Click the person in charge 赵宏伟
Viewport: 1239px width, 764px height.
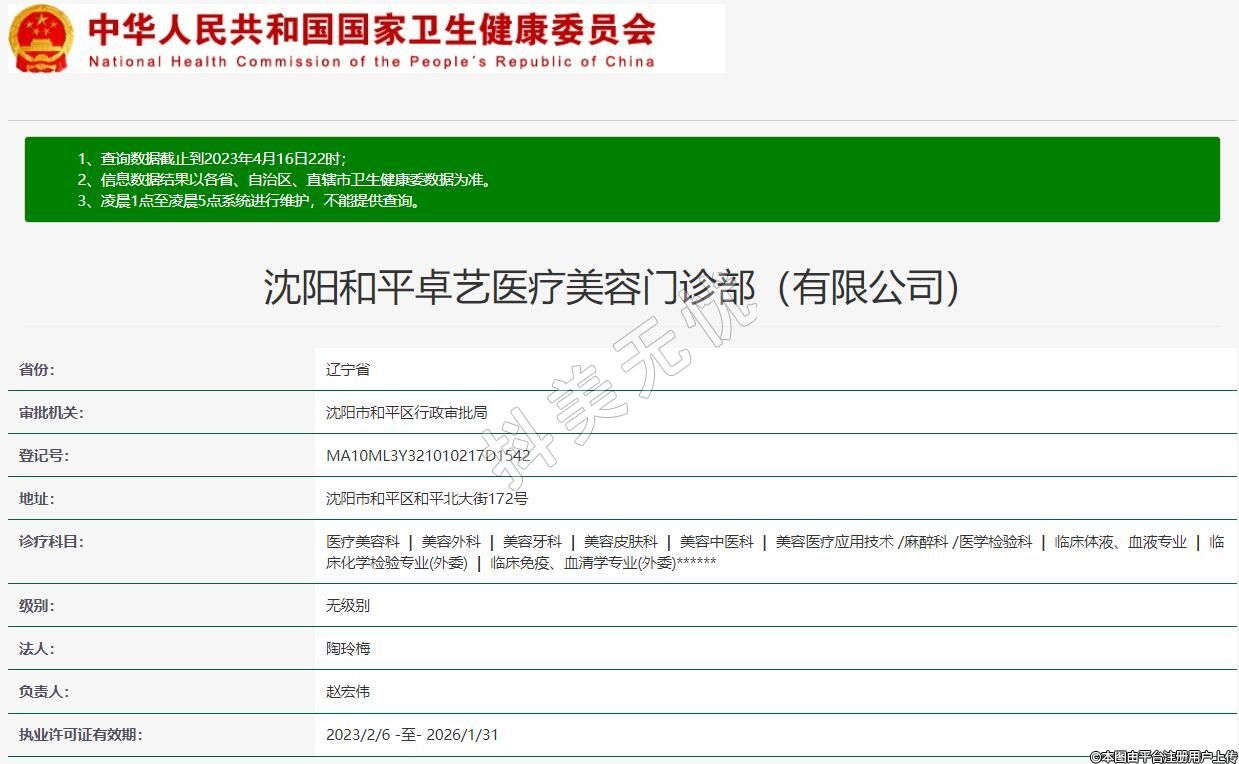coord(348,691)
